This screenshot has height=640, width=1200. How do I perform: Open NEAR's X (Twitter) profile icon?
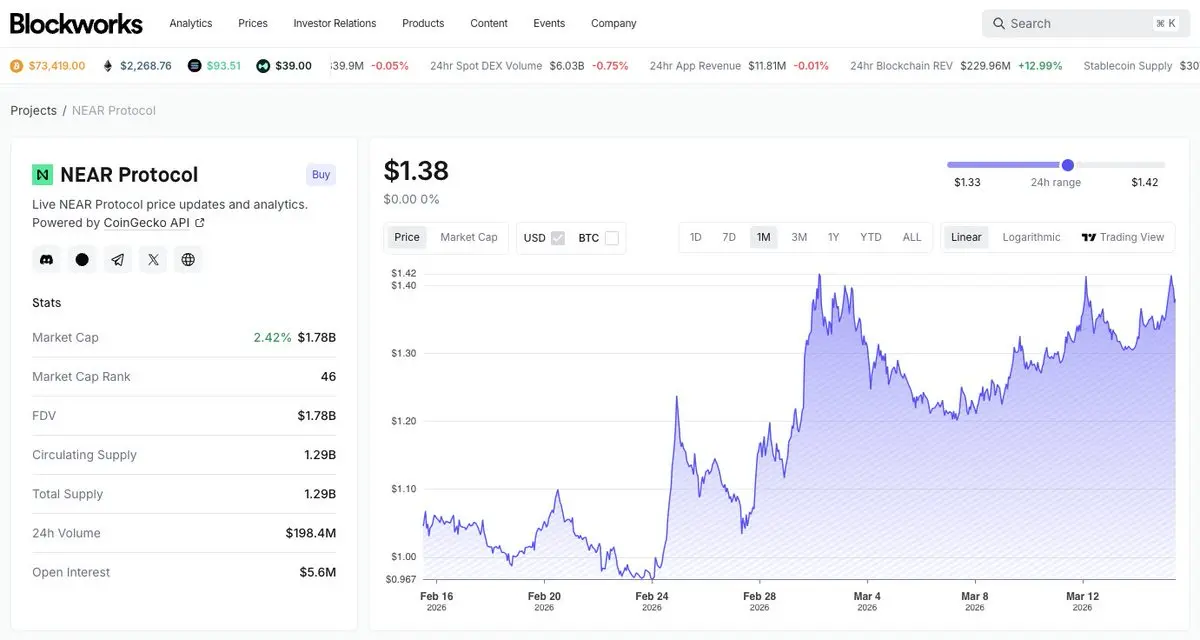coord(153,260)
